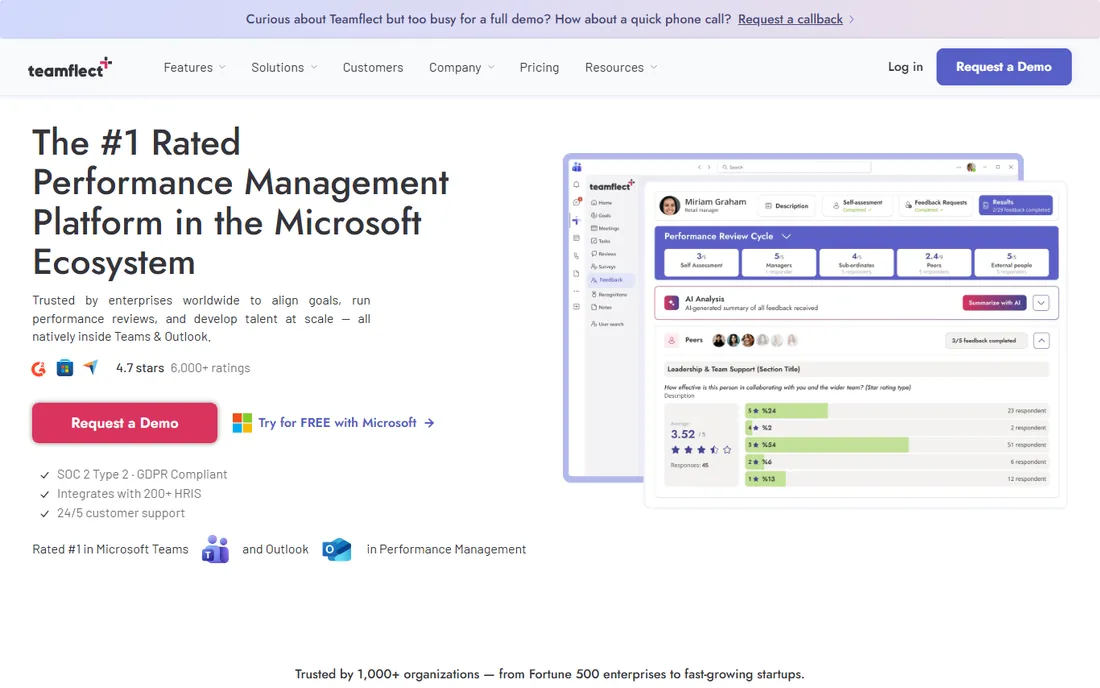
Task: Click the search magnifier in the mockup's top bar
Action: point(725,167)
